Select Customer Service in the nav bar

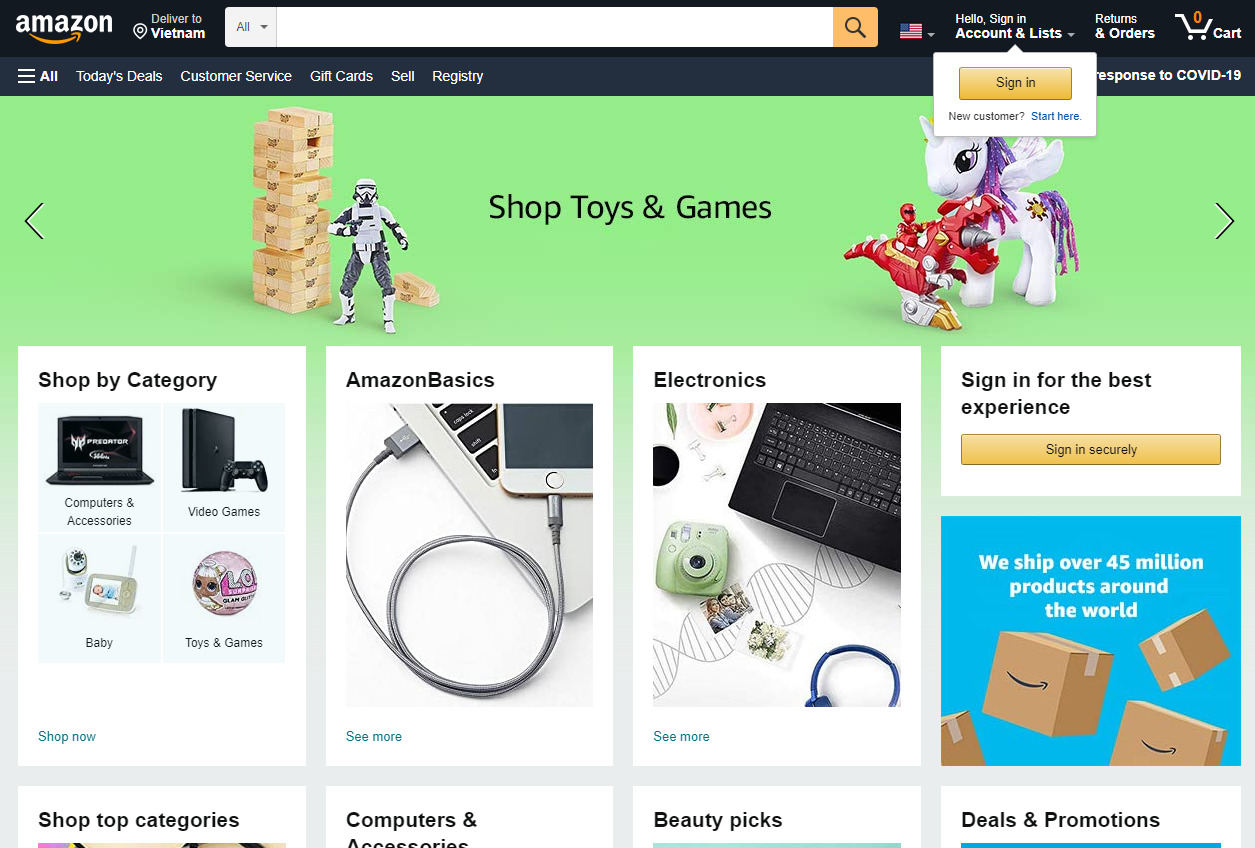236,76
